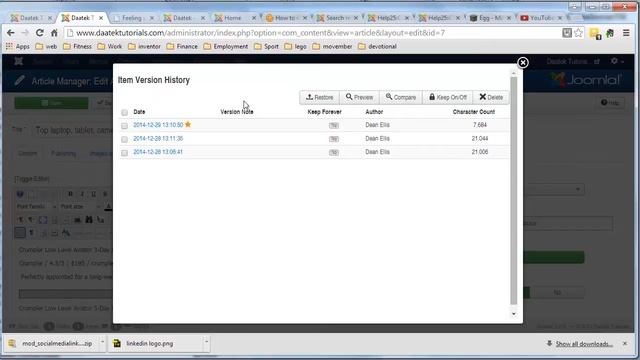640x360 pixels.
Task: Open version dated 2014-12-28 13:06:41
Action: point(158,152)
